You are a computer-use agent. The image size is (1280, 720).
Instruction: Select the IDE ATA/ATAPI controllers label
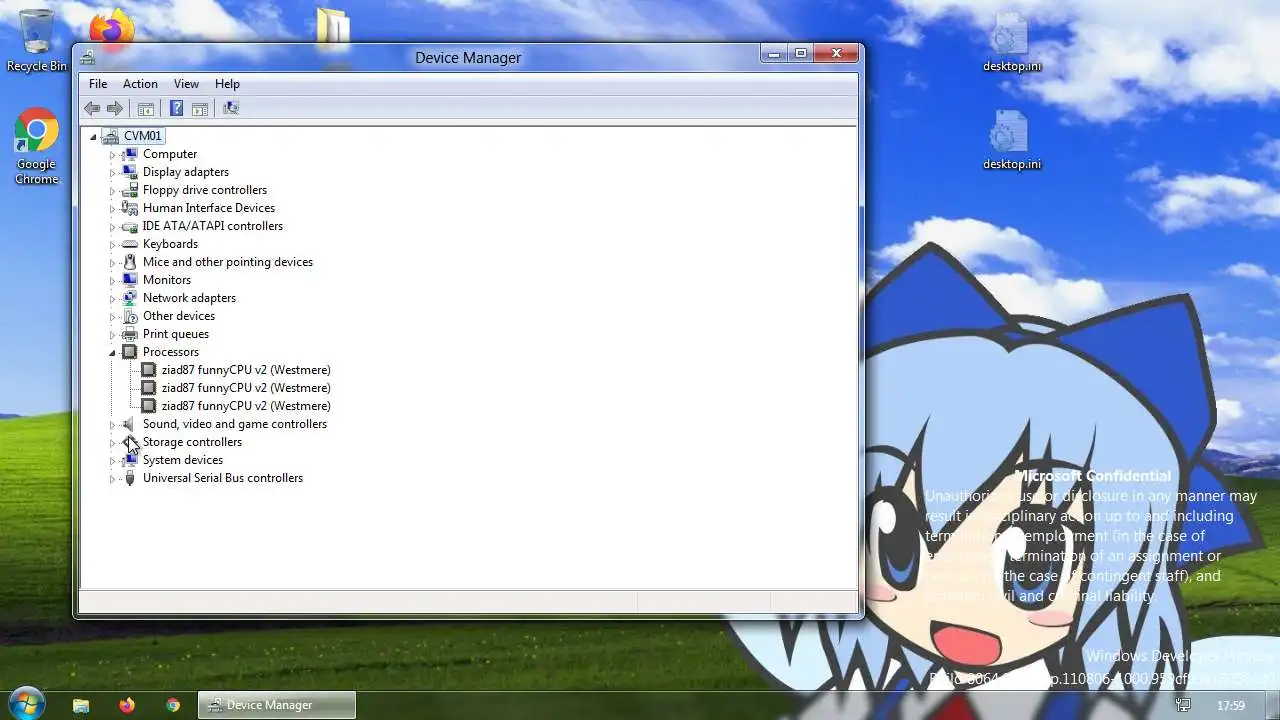[x=212, y=226]
